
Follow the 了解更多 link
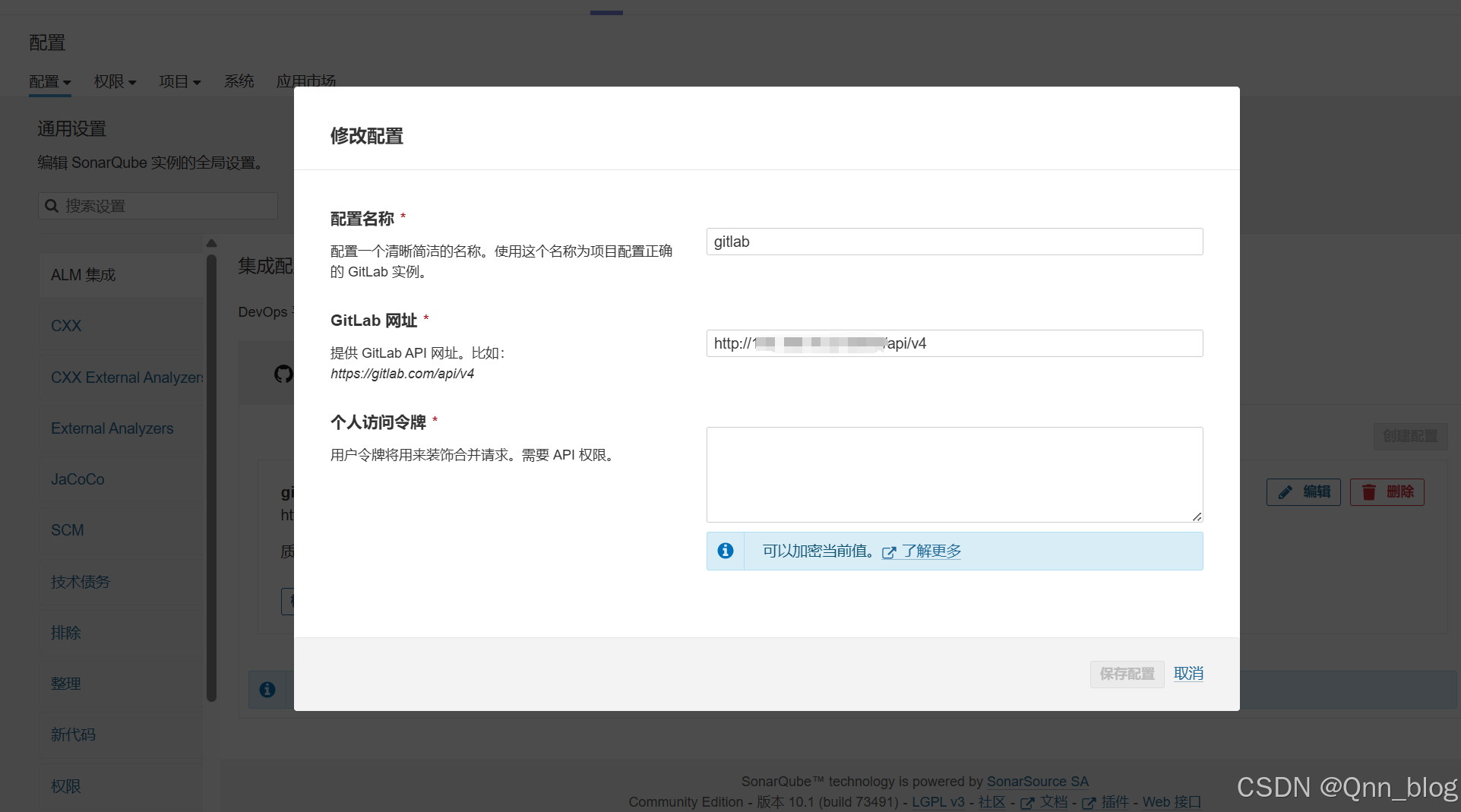click(x=931, y=551)
